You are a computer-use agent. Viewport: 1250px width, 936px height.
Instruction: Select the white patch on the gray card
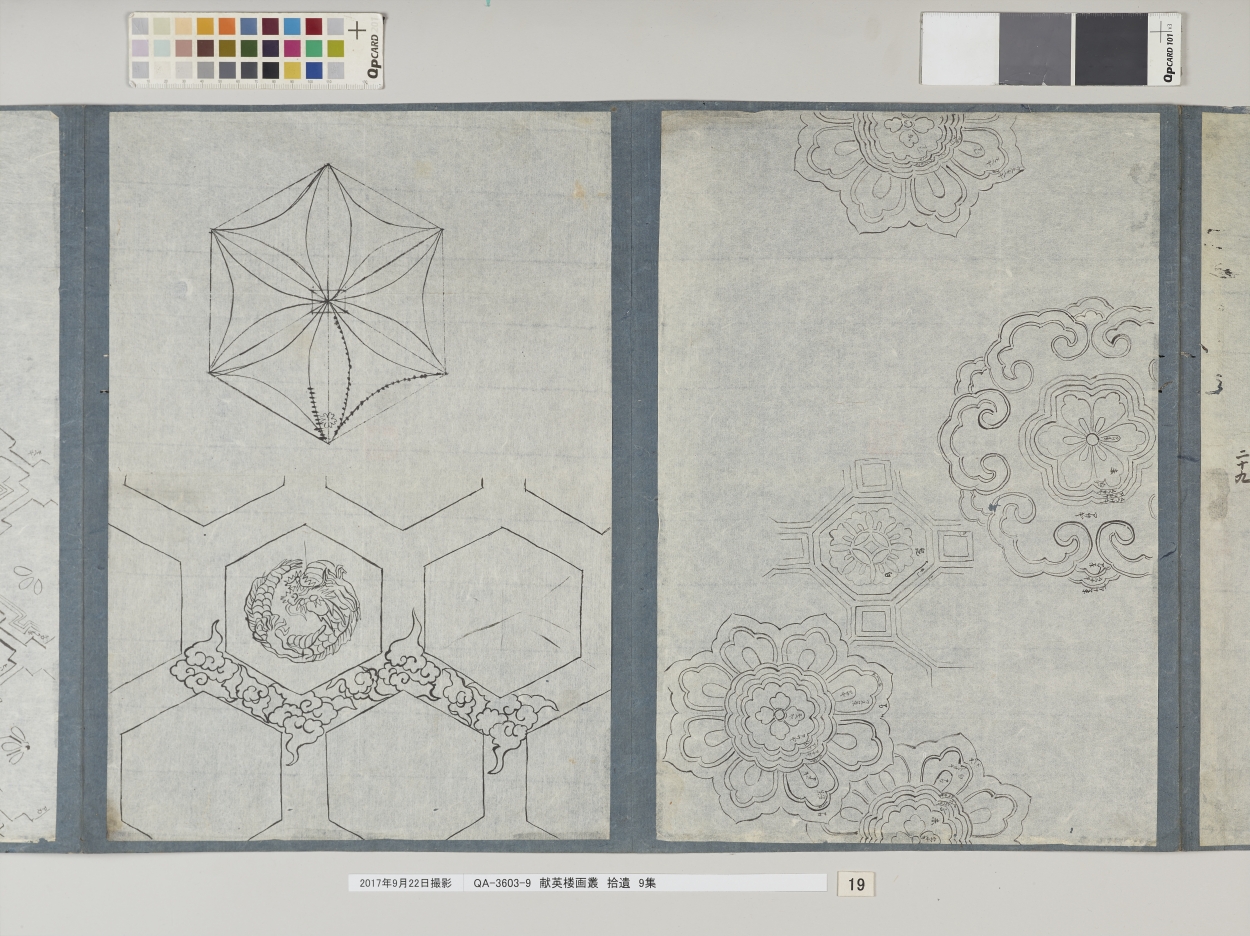coord(959,49)
